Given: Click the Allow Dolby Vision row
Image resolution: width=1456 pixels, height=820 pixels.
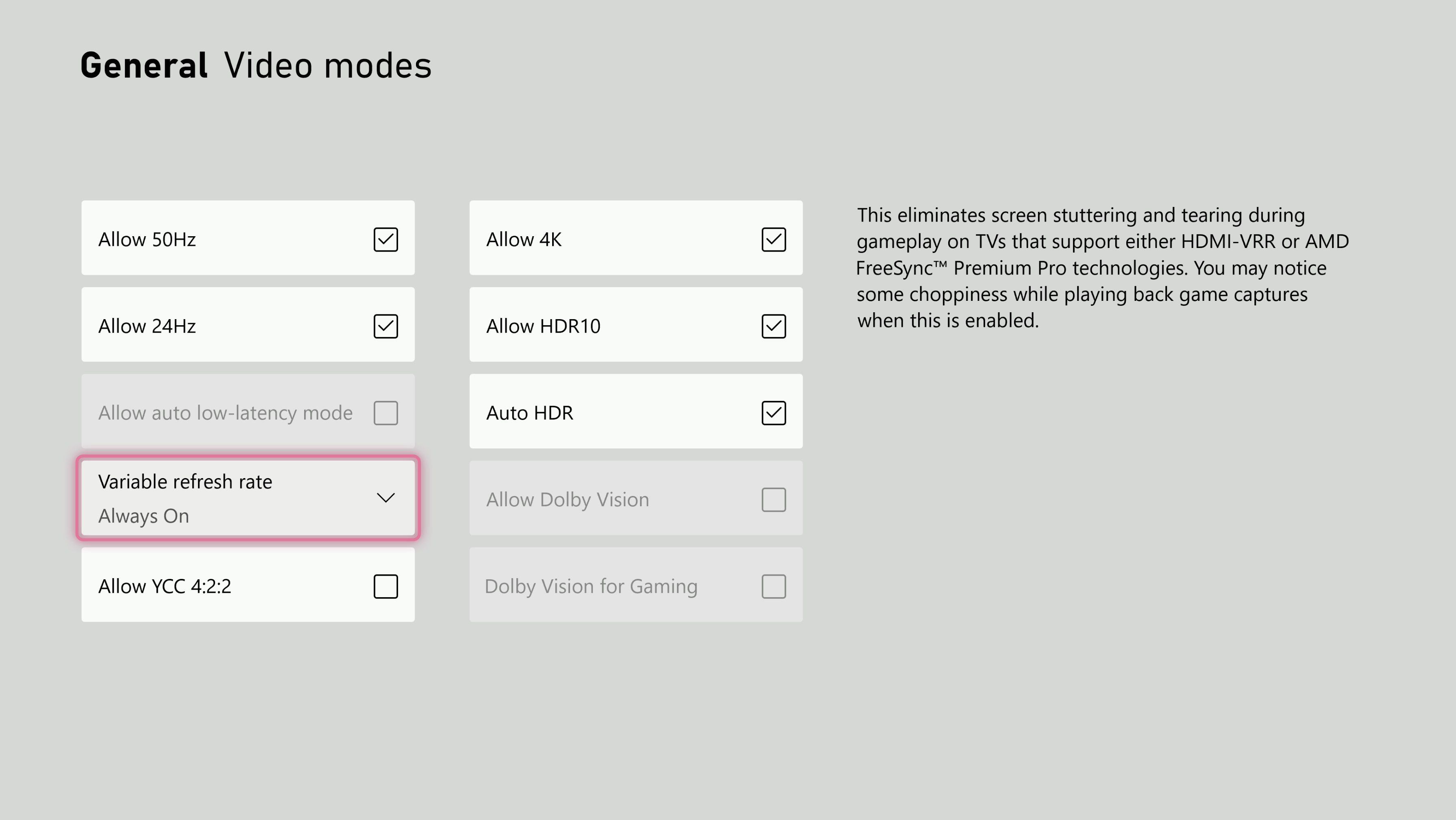Looking at the screenshot, I should [x=636, y=498].
